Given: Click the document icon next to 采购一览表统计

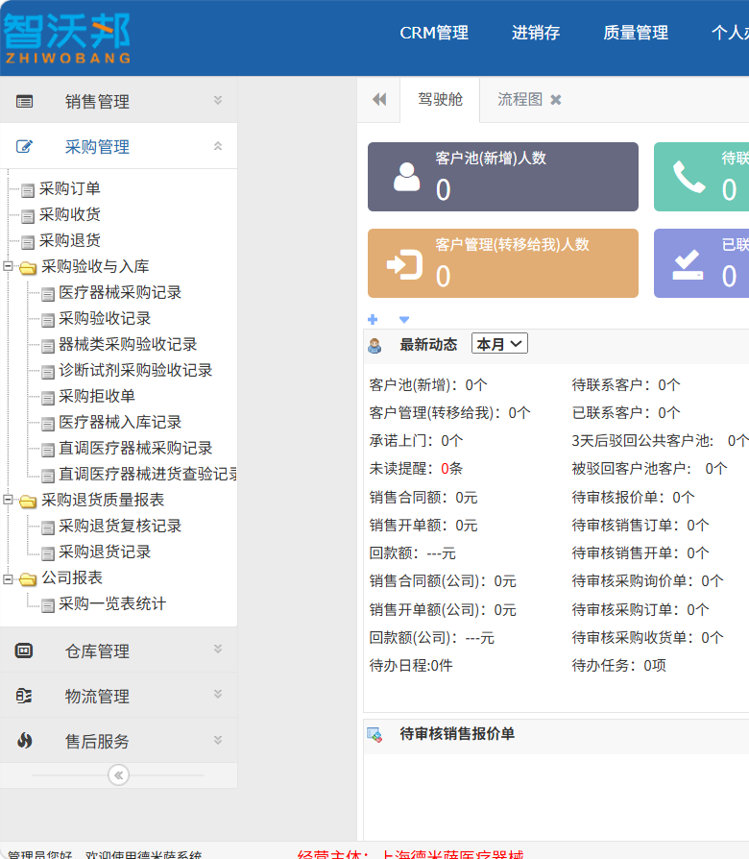Looking at the screenshot, I should [48, 605].
